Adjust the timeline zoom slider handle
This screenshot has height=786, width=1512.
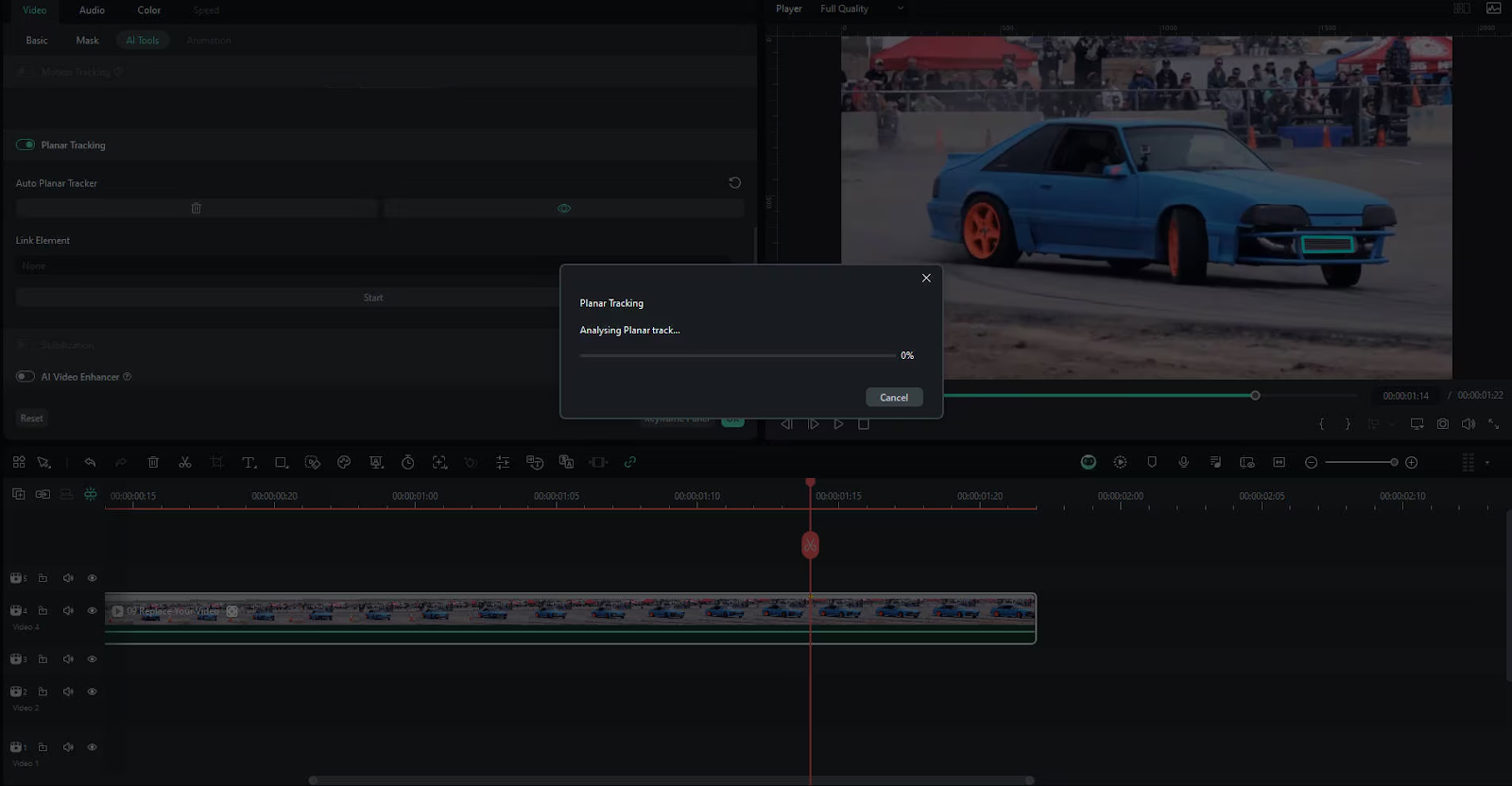tap(1394, 463)
